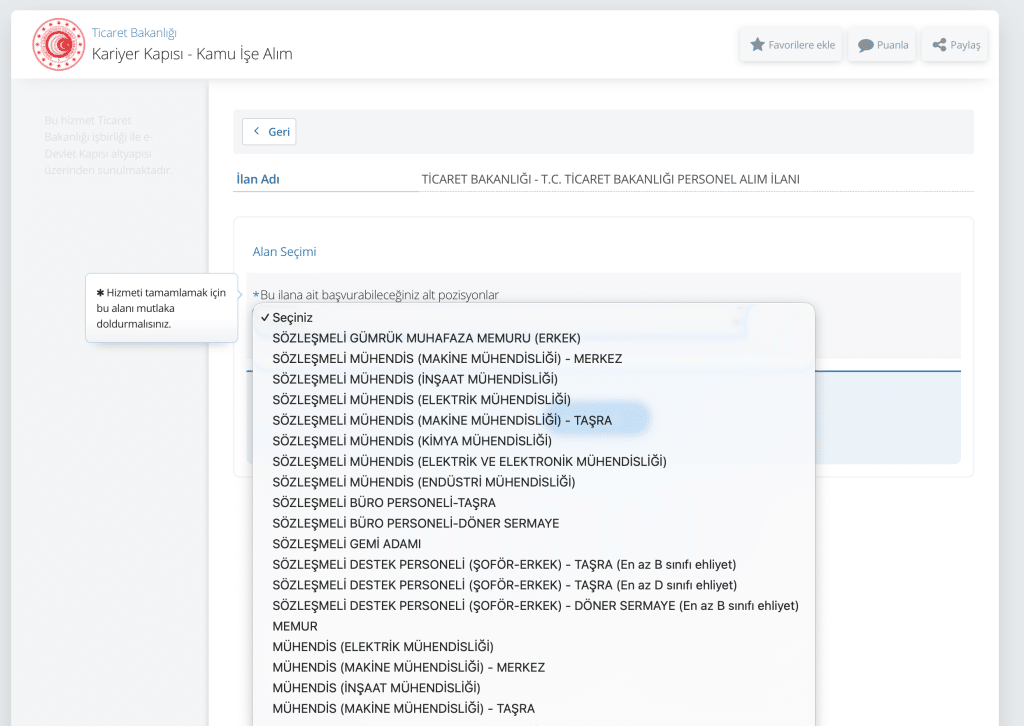Image resolution: width=1024 pixels, height=726 pixels.
Task: Select SÖZLEŞMELİ MÜHENDİS (MAKİNE MÜHENDİSLİĞİ) - MERKEZ
Action: (447, 358)
